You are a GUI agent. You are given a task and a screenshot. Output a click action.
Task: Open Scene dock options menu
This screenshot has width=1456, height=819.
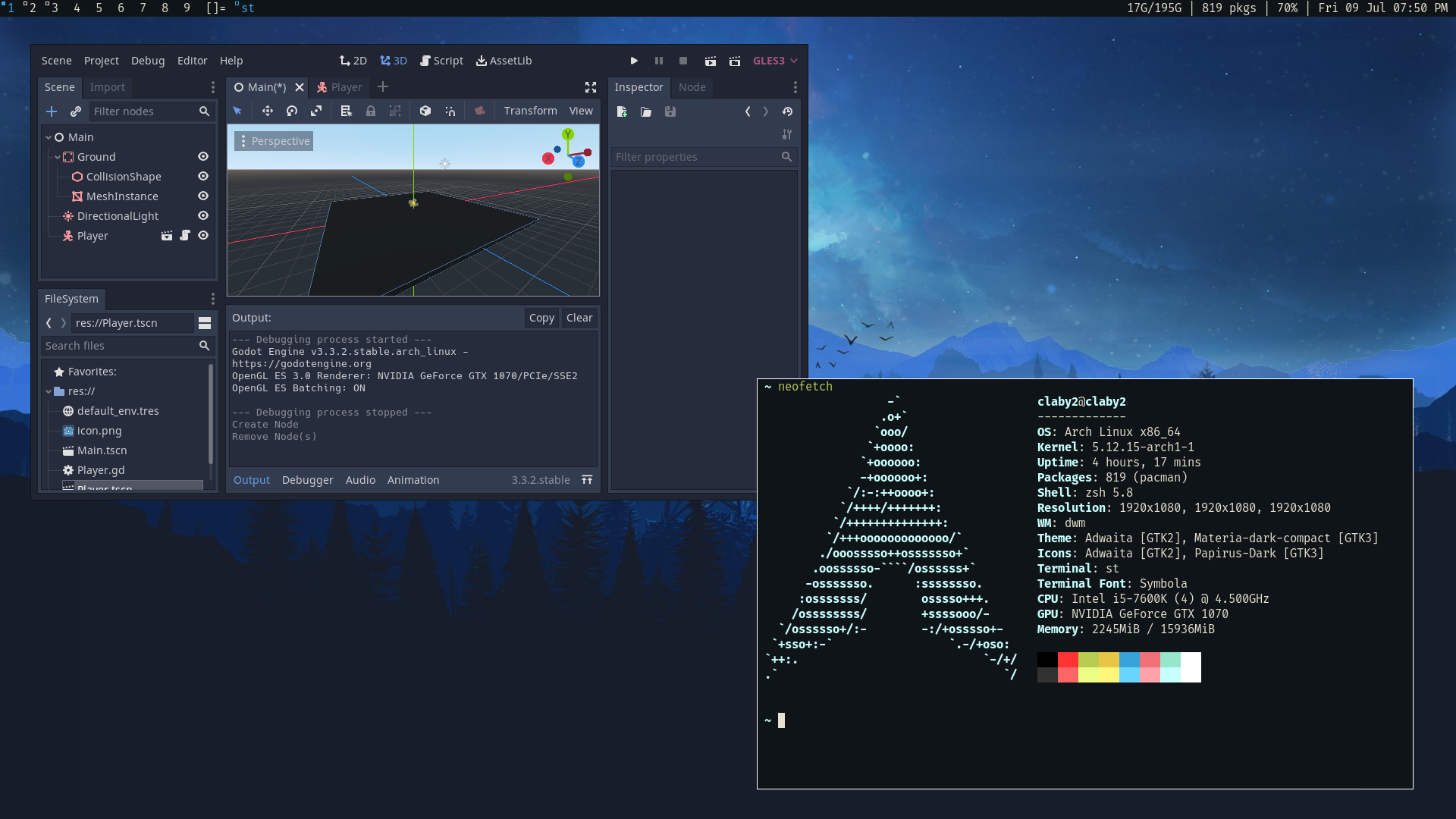point(213,87)
